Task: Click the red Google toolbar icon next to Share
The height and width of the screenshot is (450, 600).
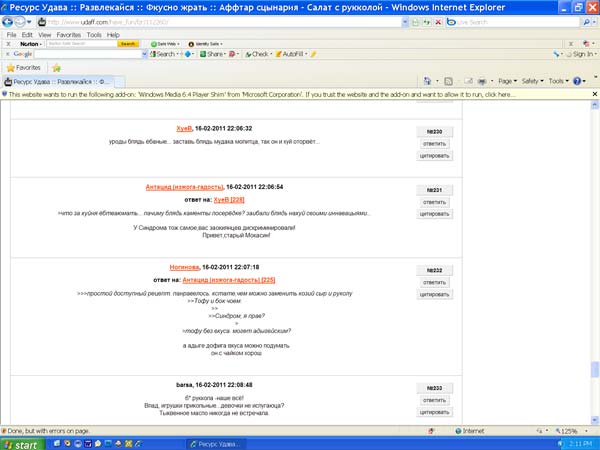Action: pos(232,54)
